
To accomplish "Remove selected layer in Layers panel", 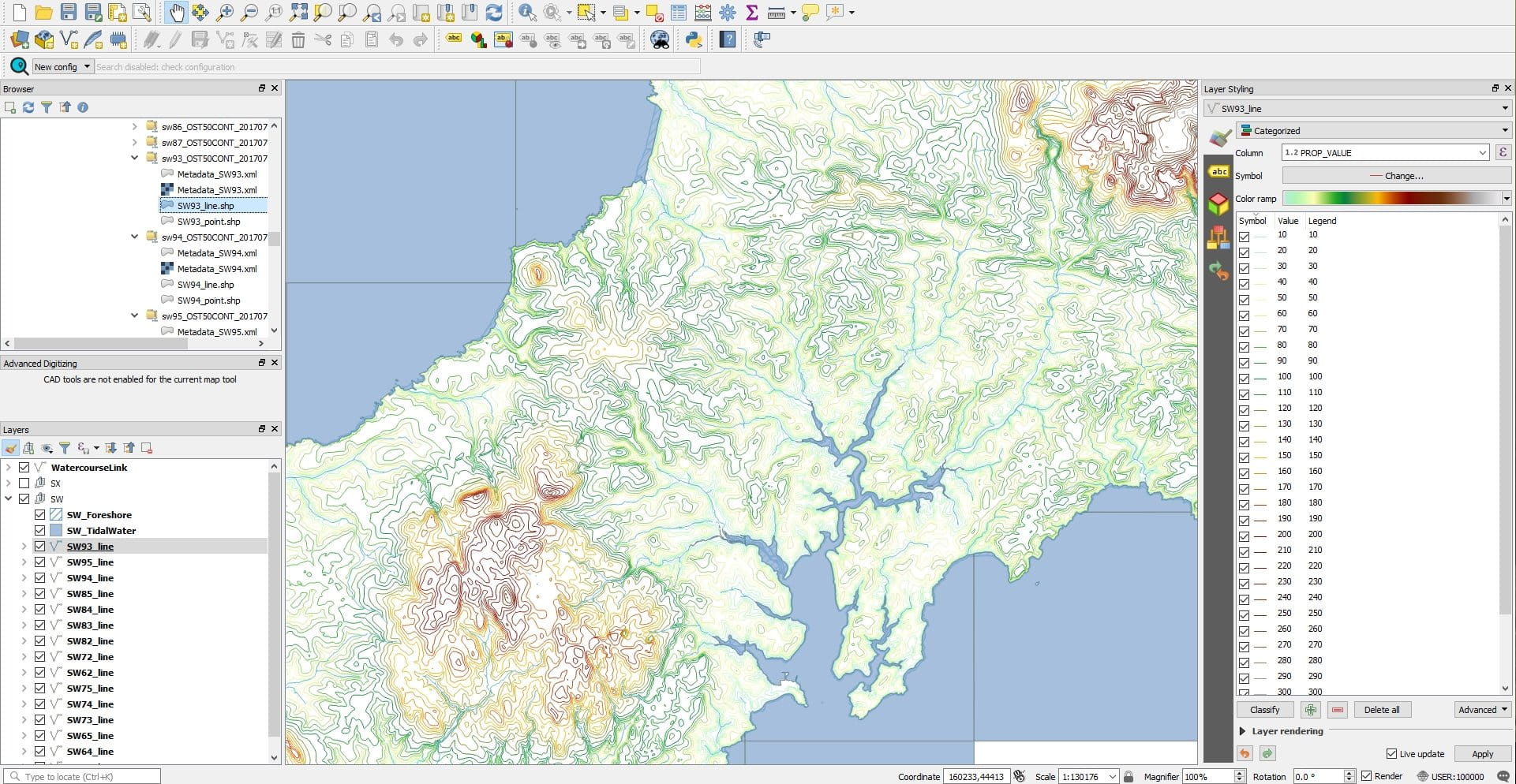I will click(x=146, y=448).
